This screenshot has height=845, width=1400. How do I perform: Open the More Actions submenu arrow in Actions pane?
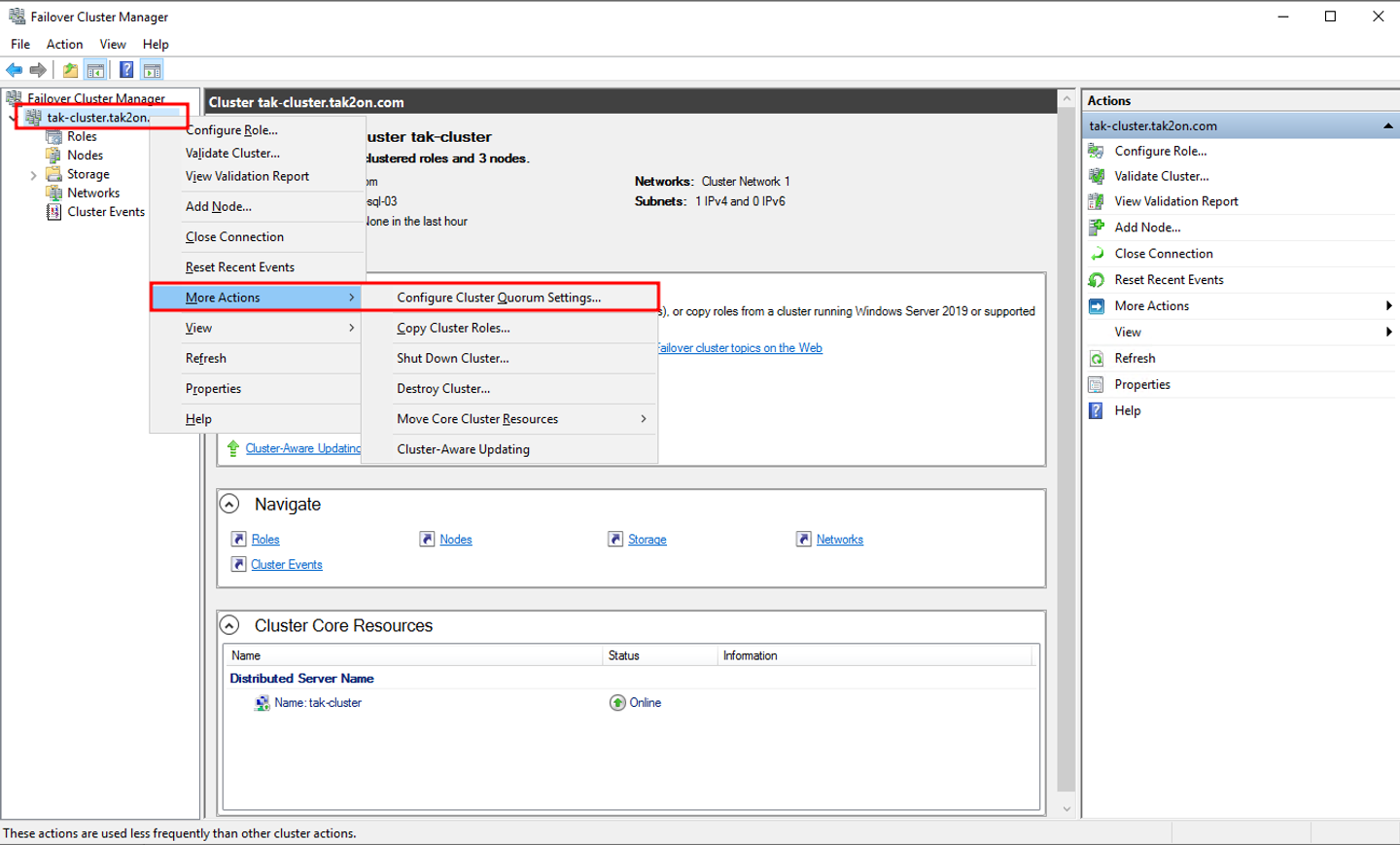pos(1388,305)
